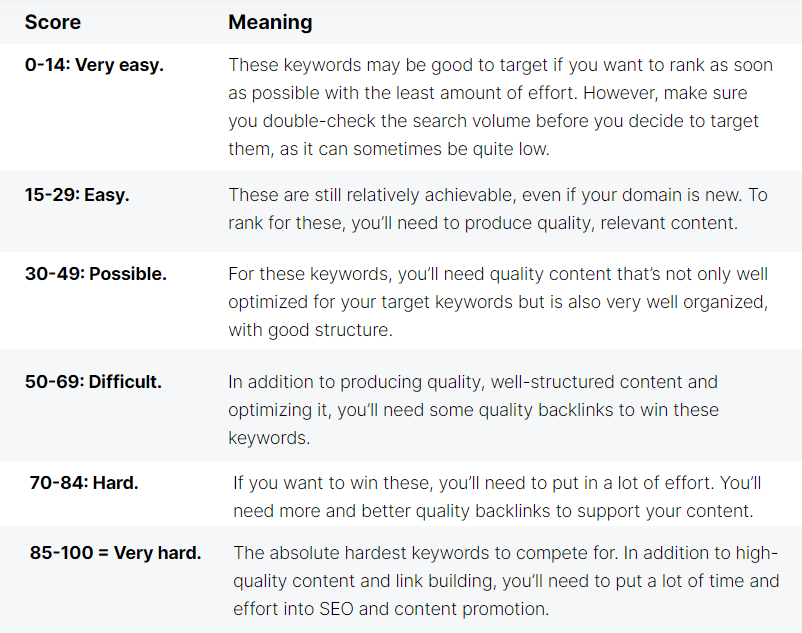This screenshot has width=802, height=633.
Task: Click the '85-100 = Very hard.' score label
Action: coord(115,553)
